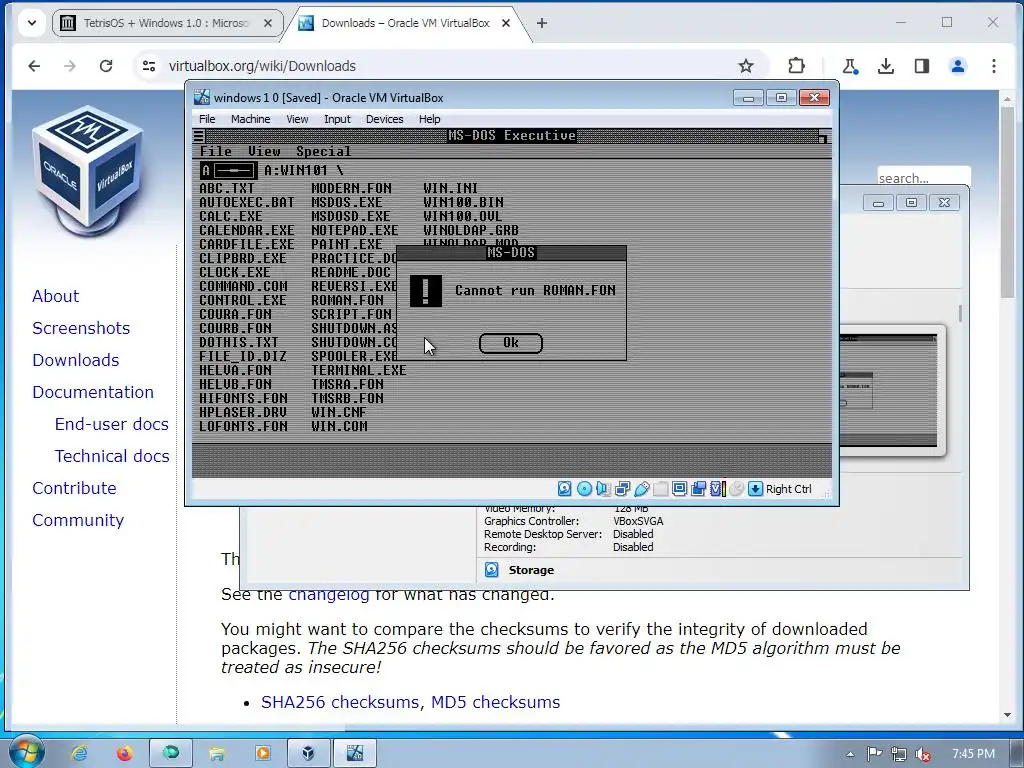
Task: Open the audio indicator in VM status bar
Action: 603,488
